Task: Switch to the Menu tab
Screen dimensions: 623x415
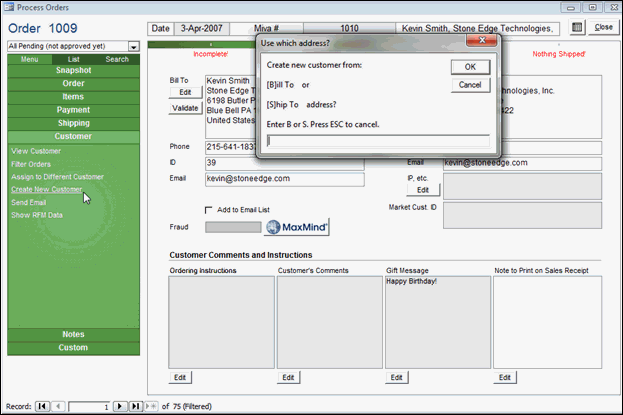Action: pos(28,59)
